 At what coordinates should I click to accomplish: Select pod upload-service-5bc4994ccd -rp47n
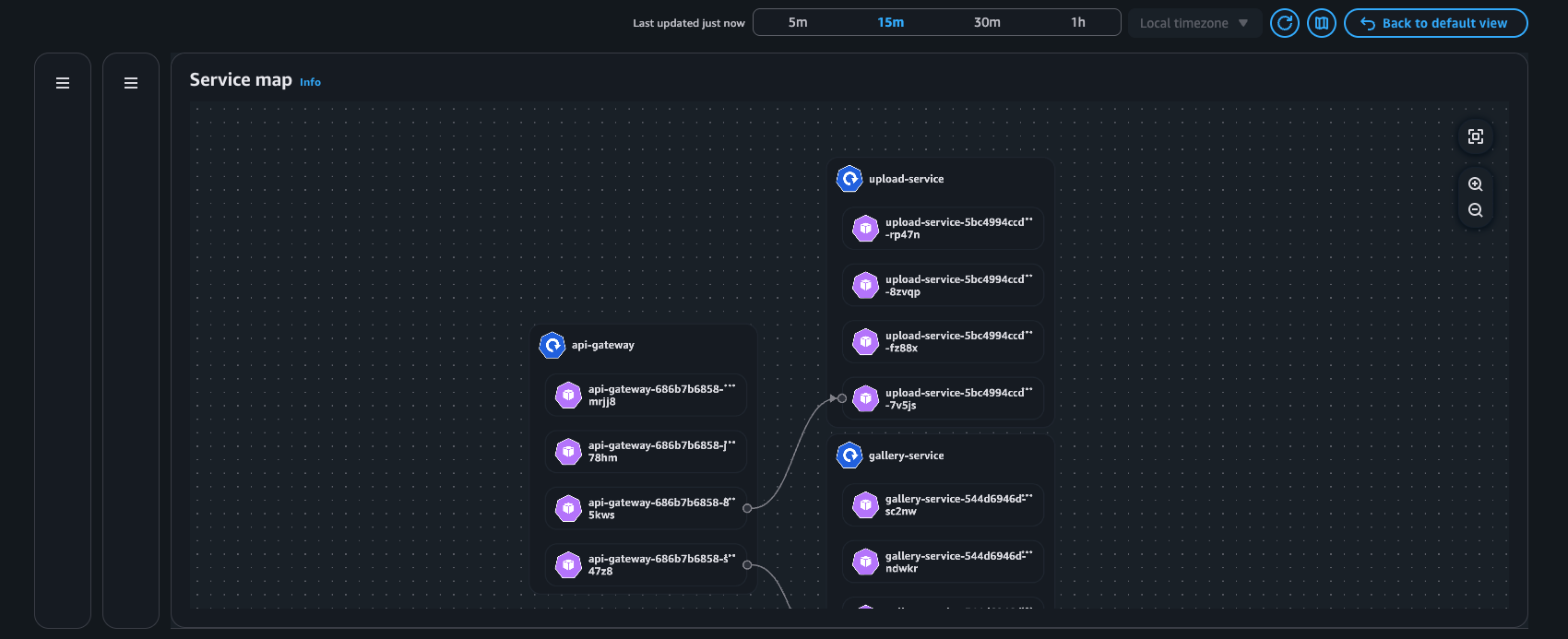click(943, 229)
